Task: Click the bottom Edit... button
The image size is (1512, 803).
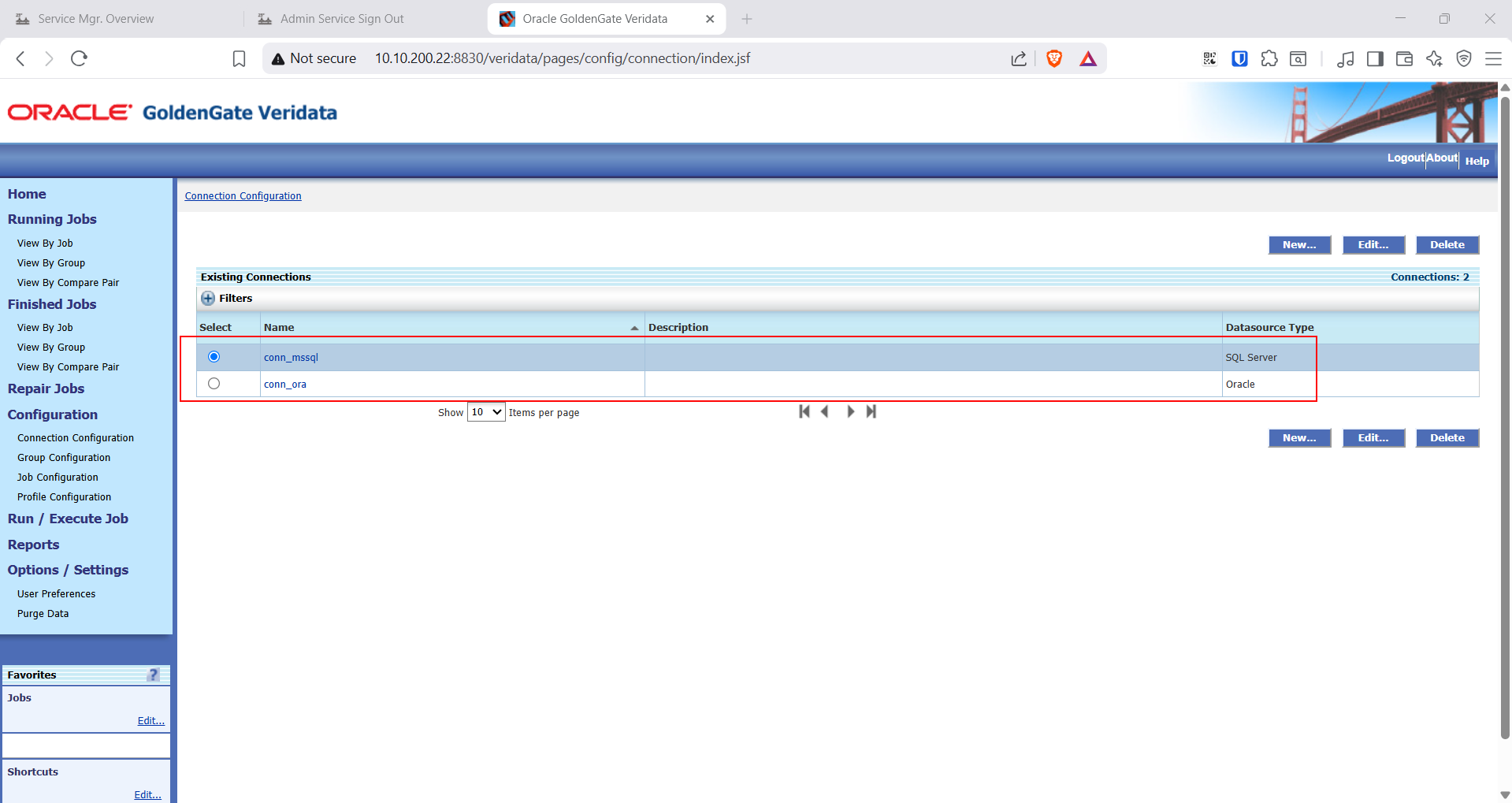Action: point(1373,438)
